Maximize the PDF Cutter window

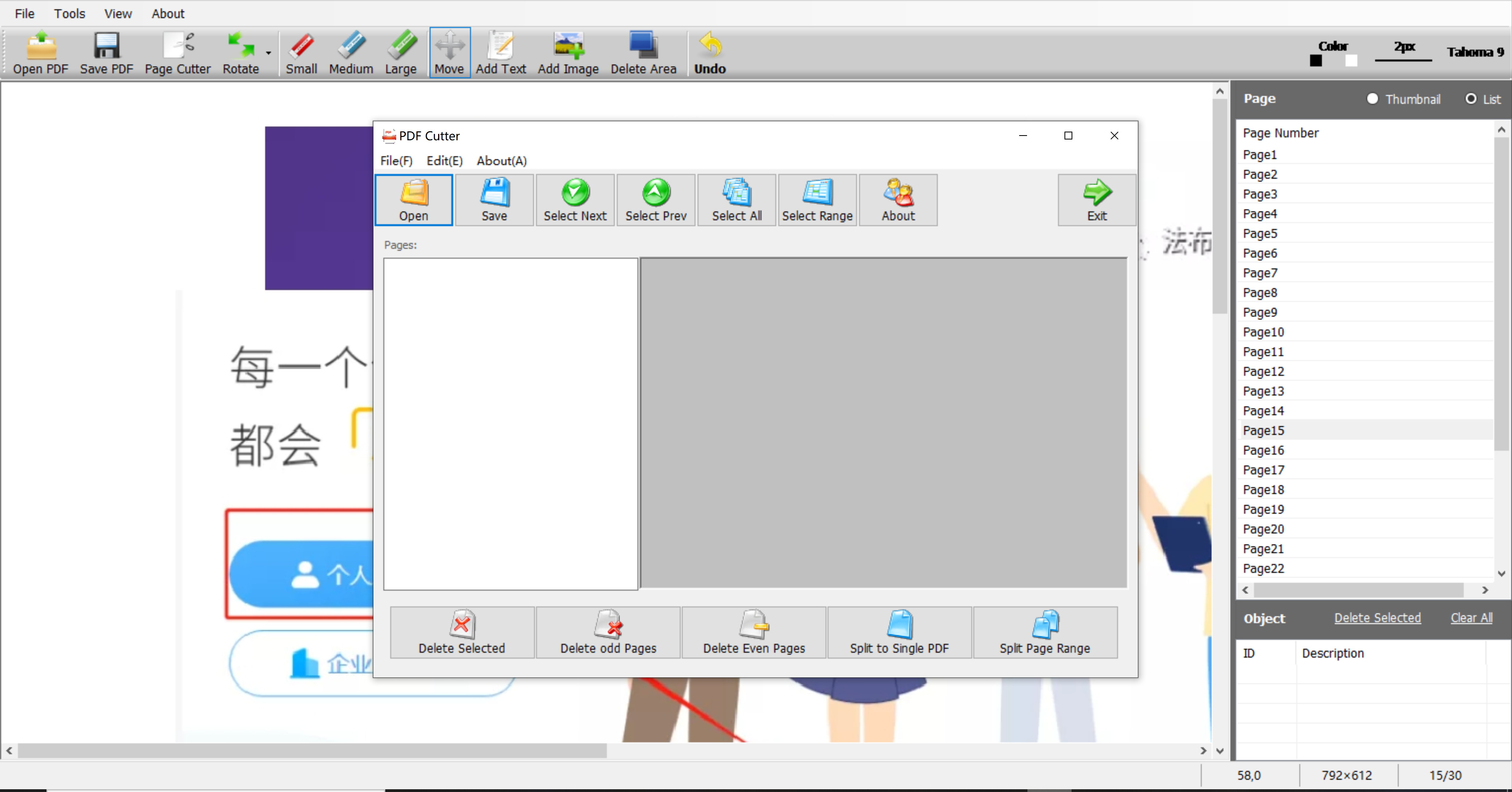[x=1068, y=136]
